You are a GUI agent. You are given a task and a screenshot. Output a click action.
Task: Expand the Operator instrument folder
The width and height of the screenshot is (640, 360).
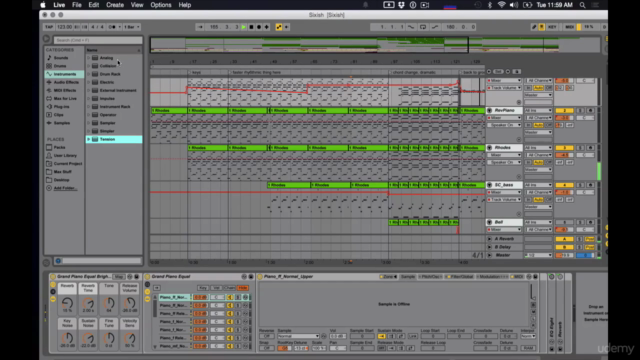[x=89, y=115]
